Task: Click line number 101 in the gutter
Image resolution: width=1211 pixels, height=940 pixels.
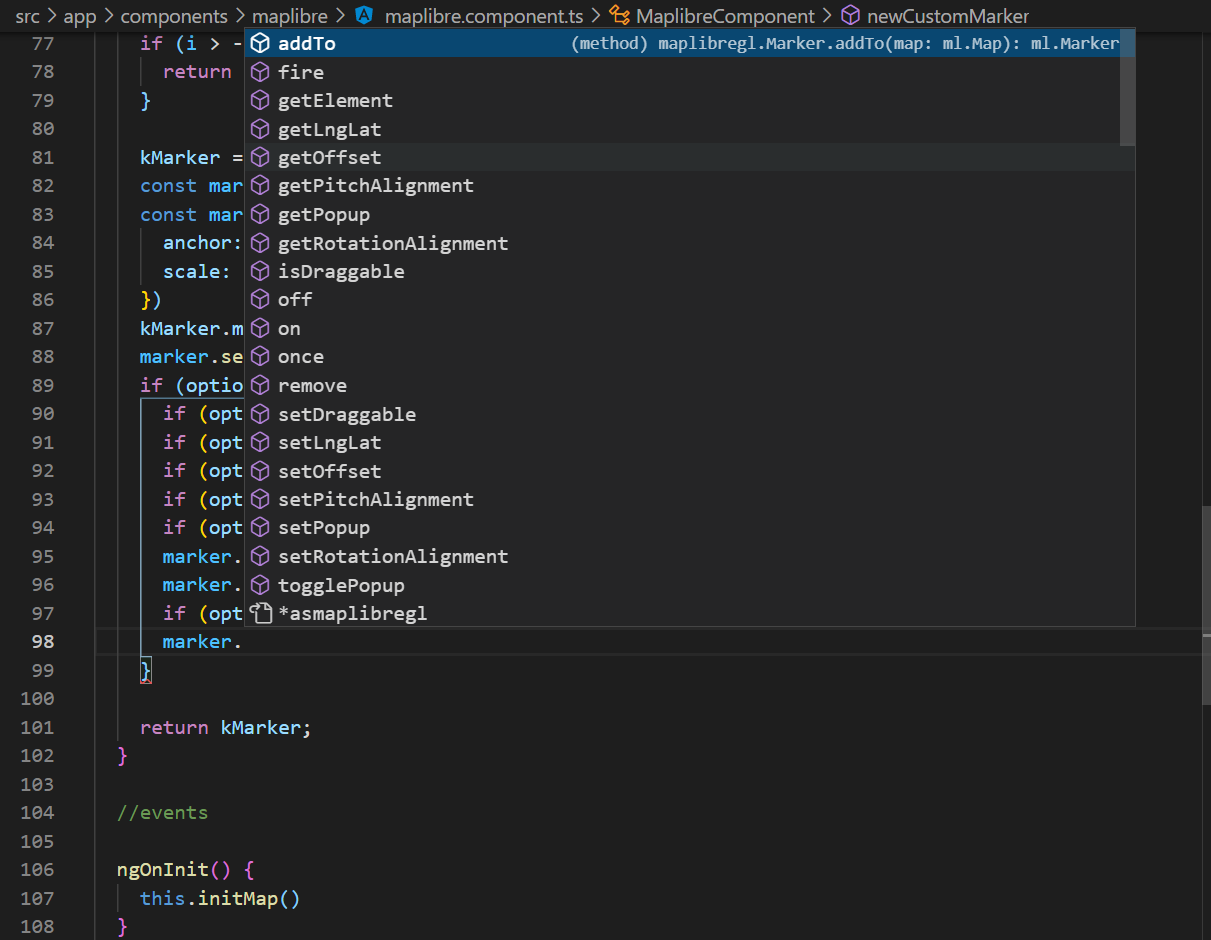Action: (37, 727)
